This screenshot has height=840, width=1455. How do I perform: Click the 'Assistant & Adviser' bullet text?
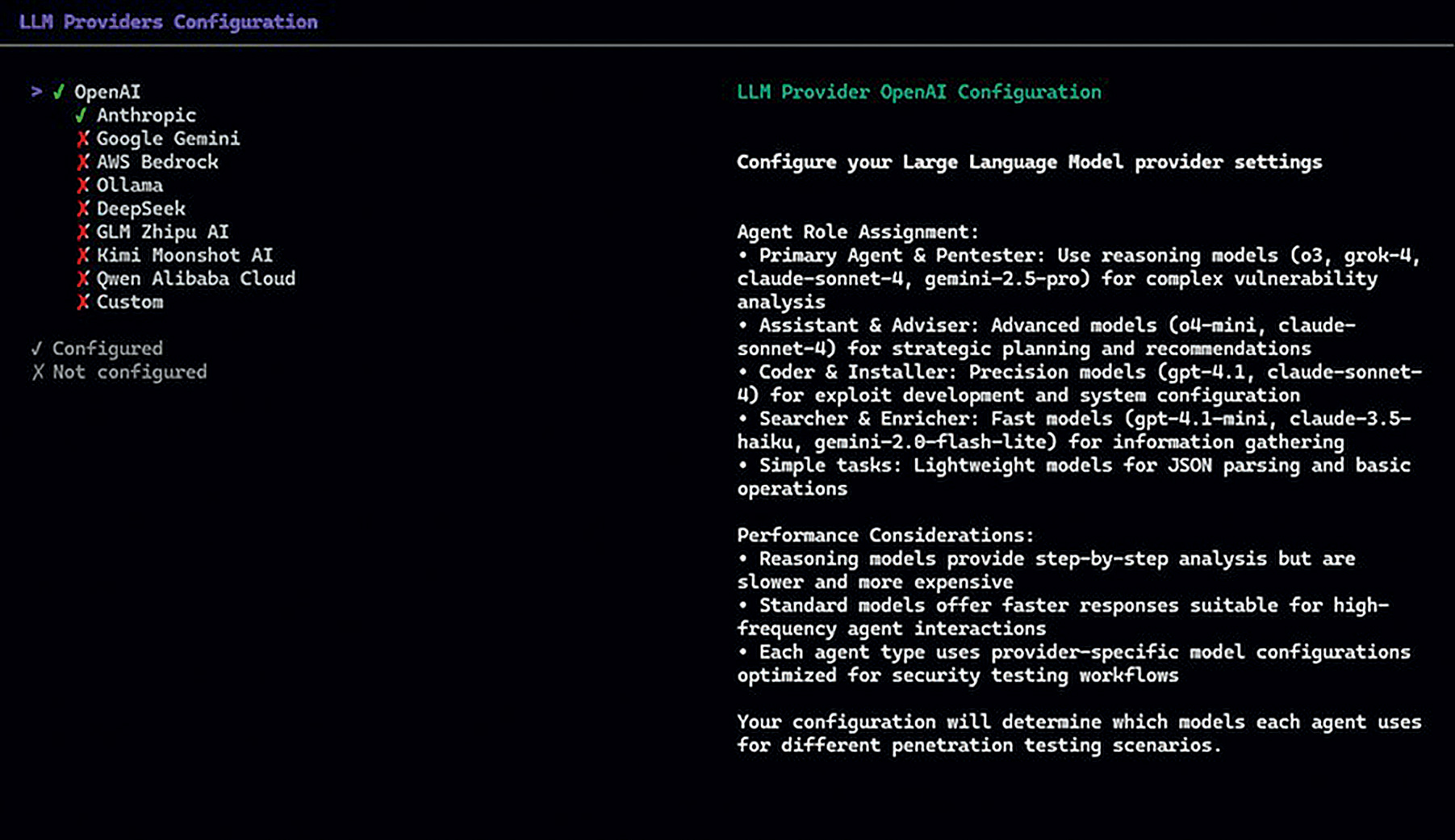(x=1047, y=337)
